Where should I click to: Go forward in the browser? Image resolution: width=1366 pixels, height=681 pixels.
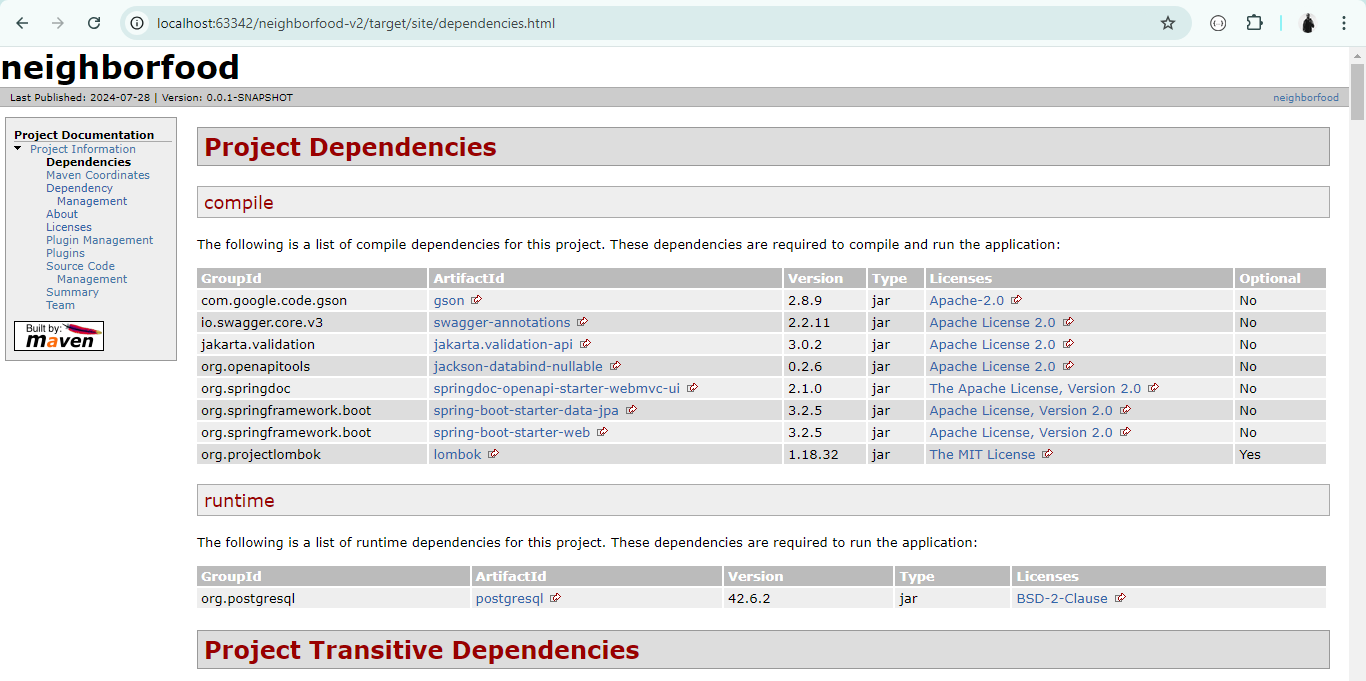[x=58, y=23]
